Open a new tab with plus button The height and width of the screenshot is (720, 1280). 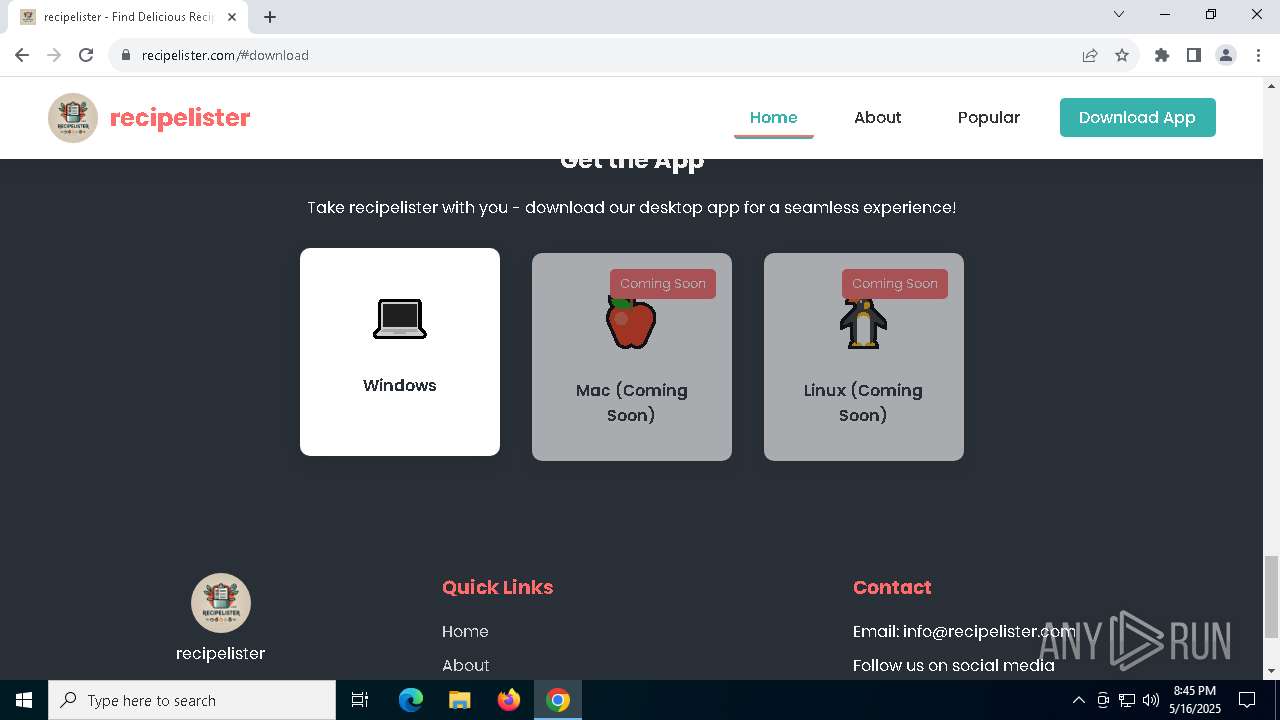(x=270, y=17)
